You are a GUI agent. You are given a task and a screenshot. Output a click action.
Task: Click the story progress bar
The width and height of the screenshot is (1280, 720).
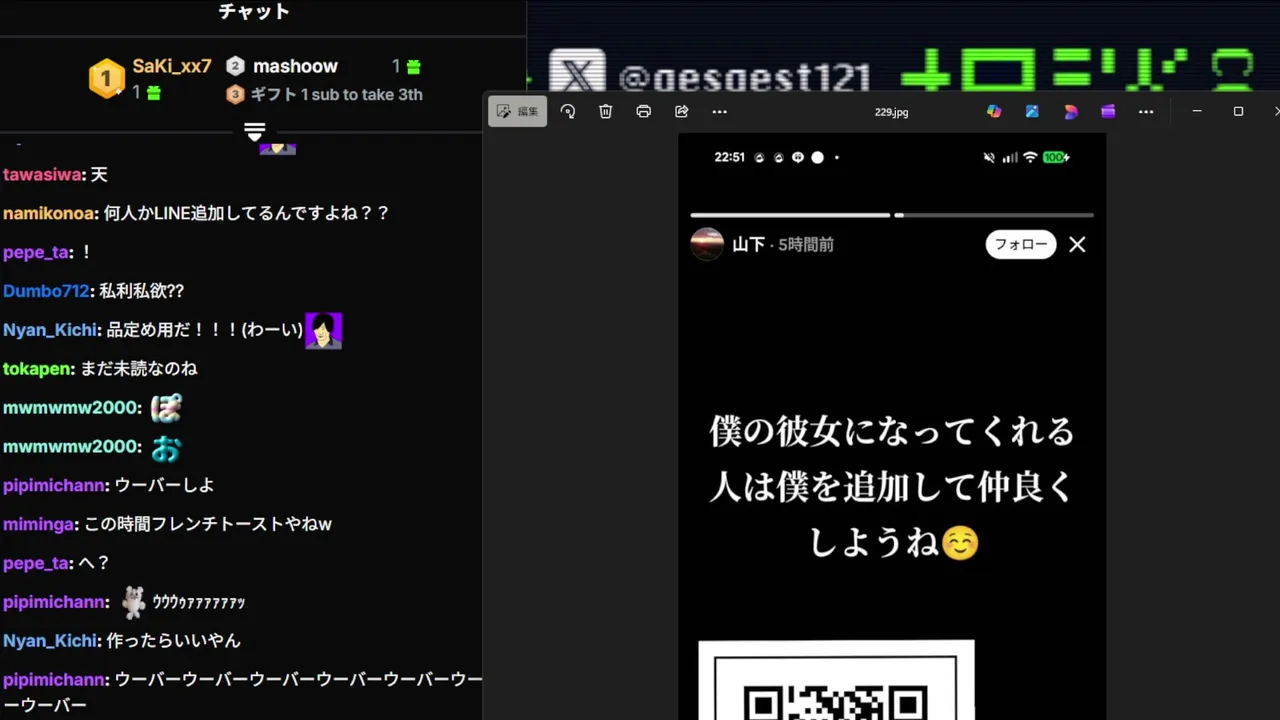point(892,215)
